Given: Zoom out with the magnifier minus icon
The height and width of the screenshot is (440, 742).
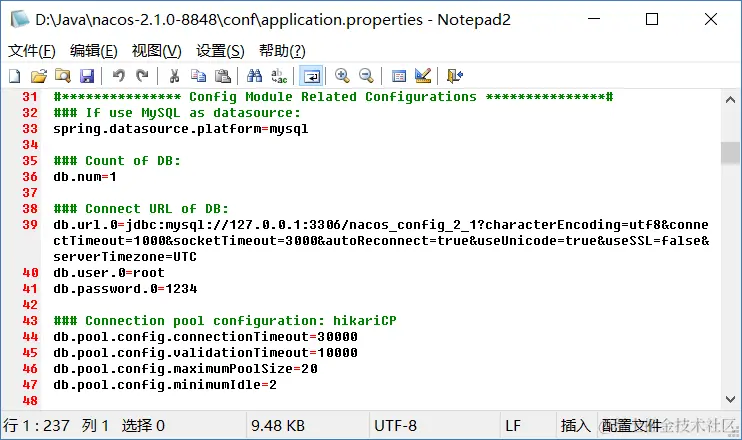Looking at the screenshot, I should point(366,76).
